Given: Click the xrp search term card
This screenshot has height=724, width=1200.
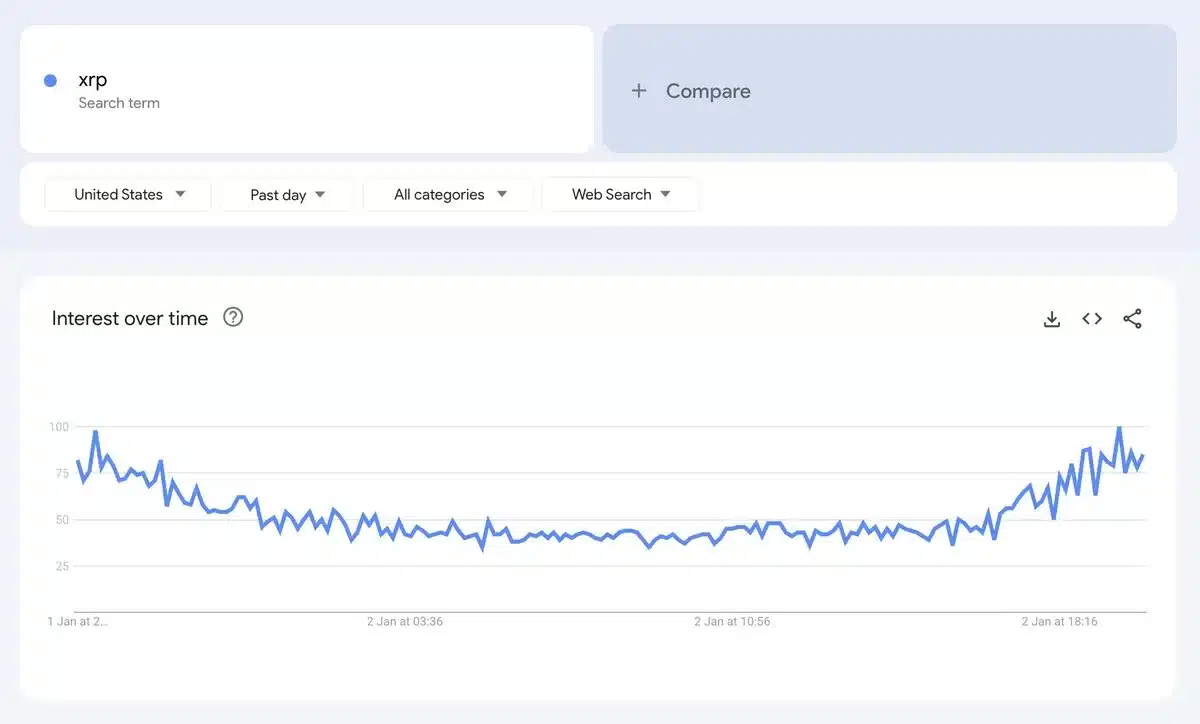Looking at the screenshot, I should 305,88.
